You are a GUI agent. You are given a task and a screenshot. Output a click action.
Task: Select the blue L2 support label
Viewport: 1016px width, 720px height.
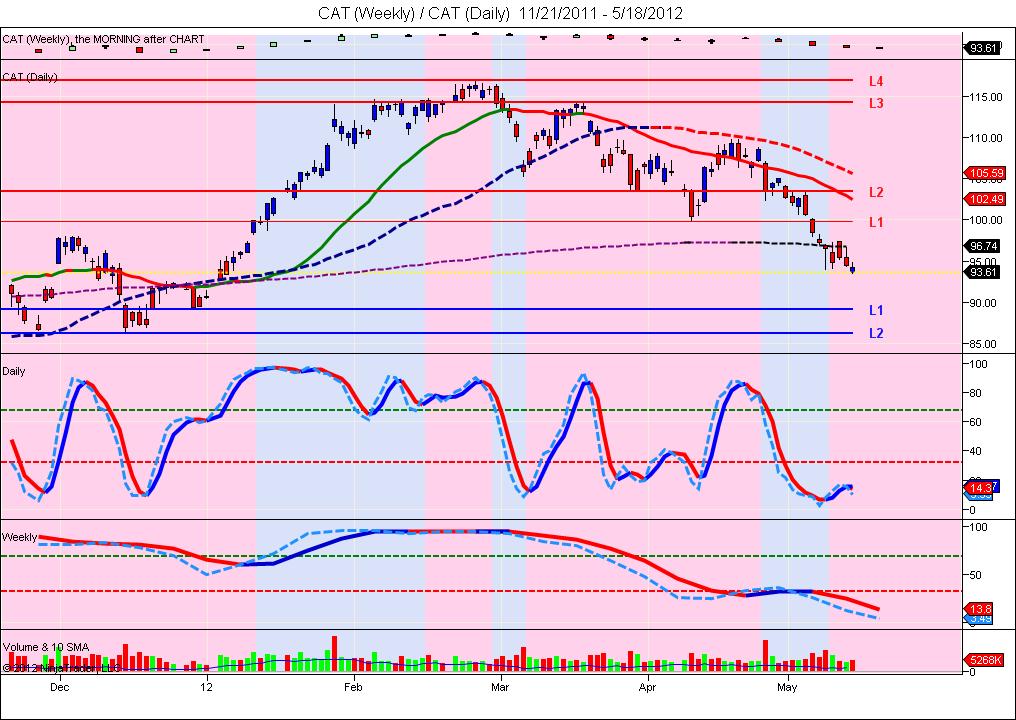(876, 333)
